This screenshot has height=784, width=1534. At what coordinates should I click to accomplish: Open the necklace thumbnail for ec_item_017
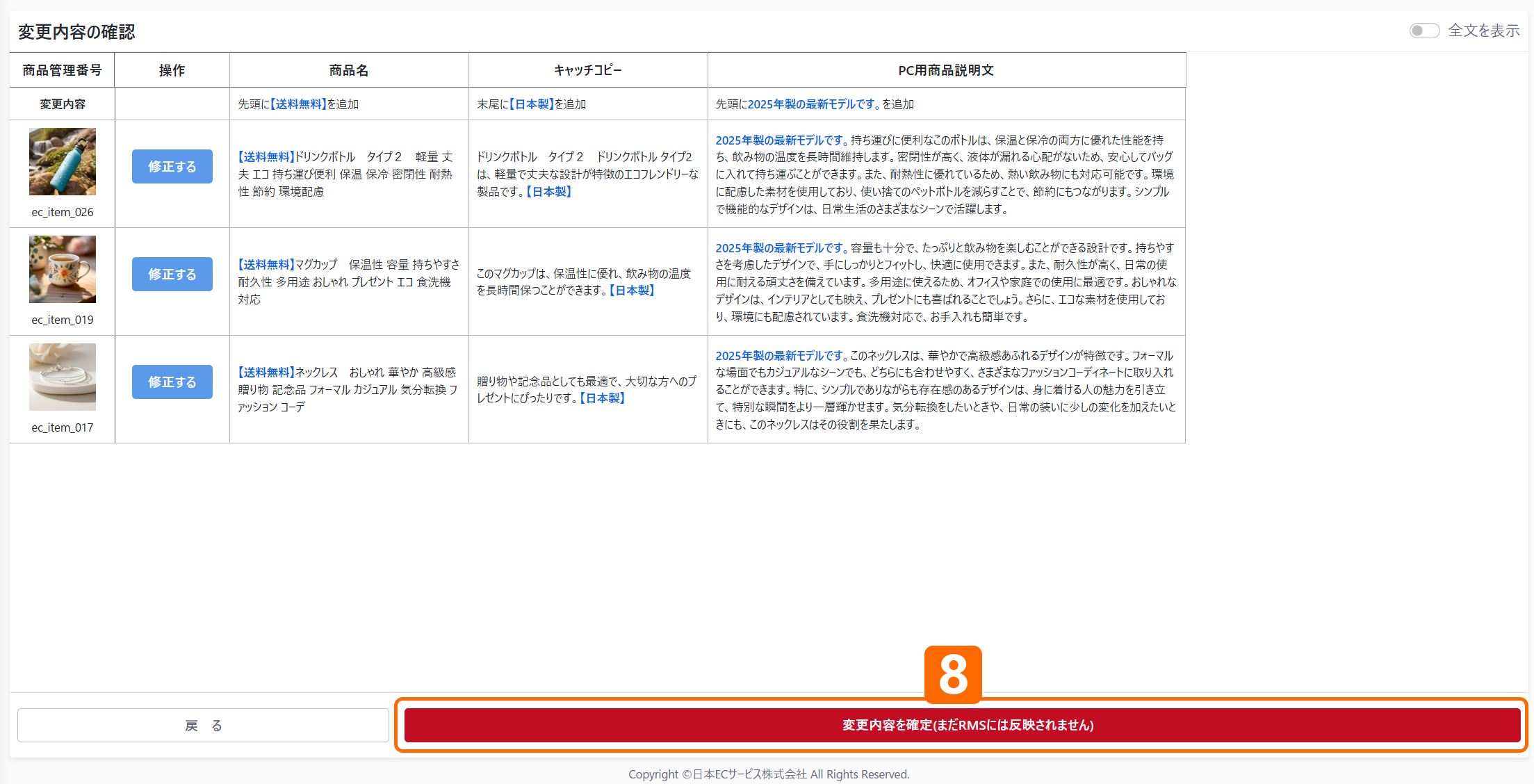(x=63, y=377)
